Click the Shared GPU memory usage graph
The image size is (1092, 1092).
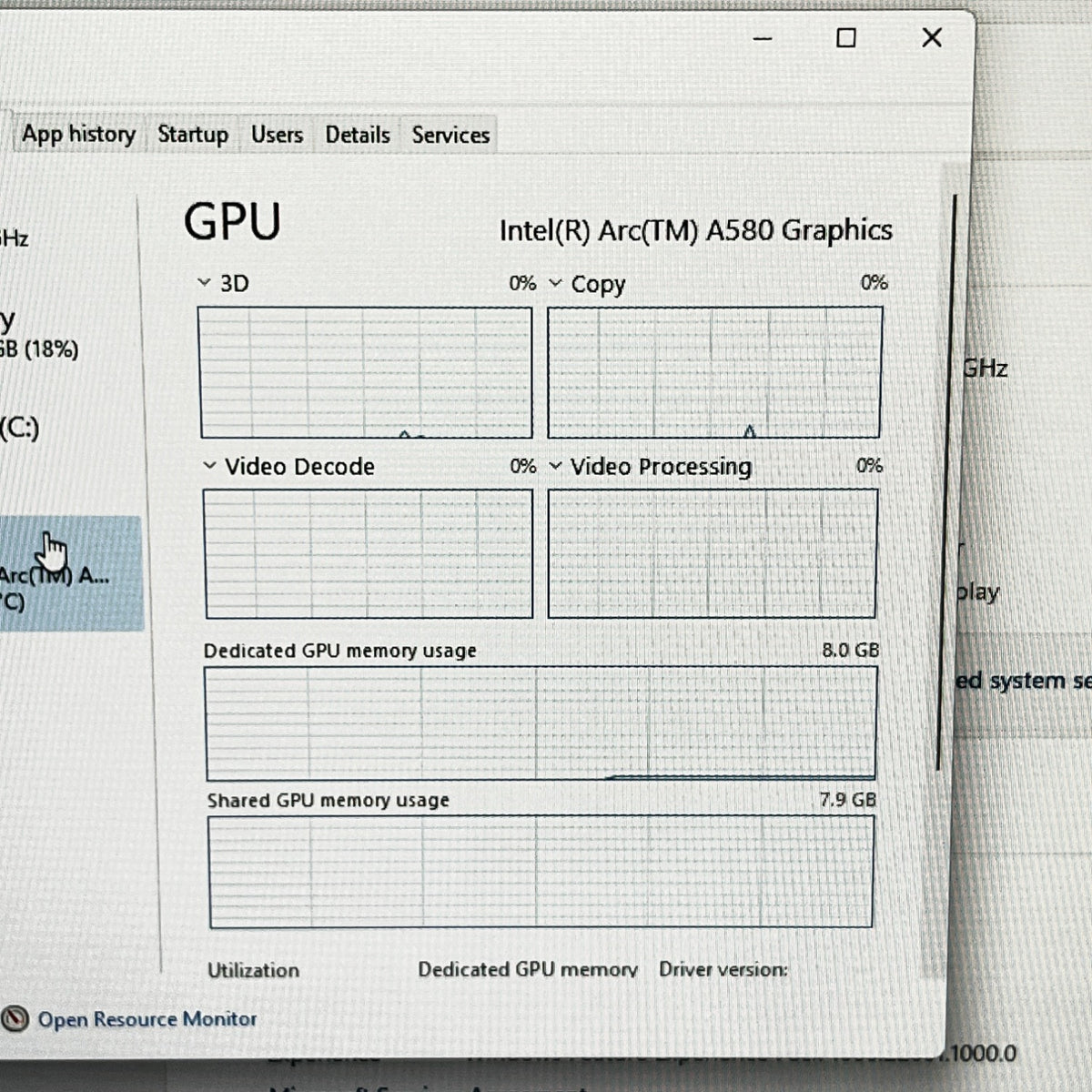pos(541,872)
